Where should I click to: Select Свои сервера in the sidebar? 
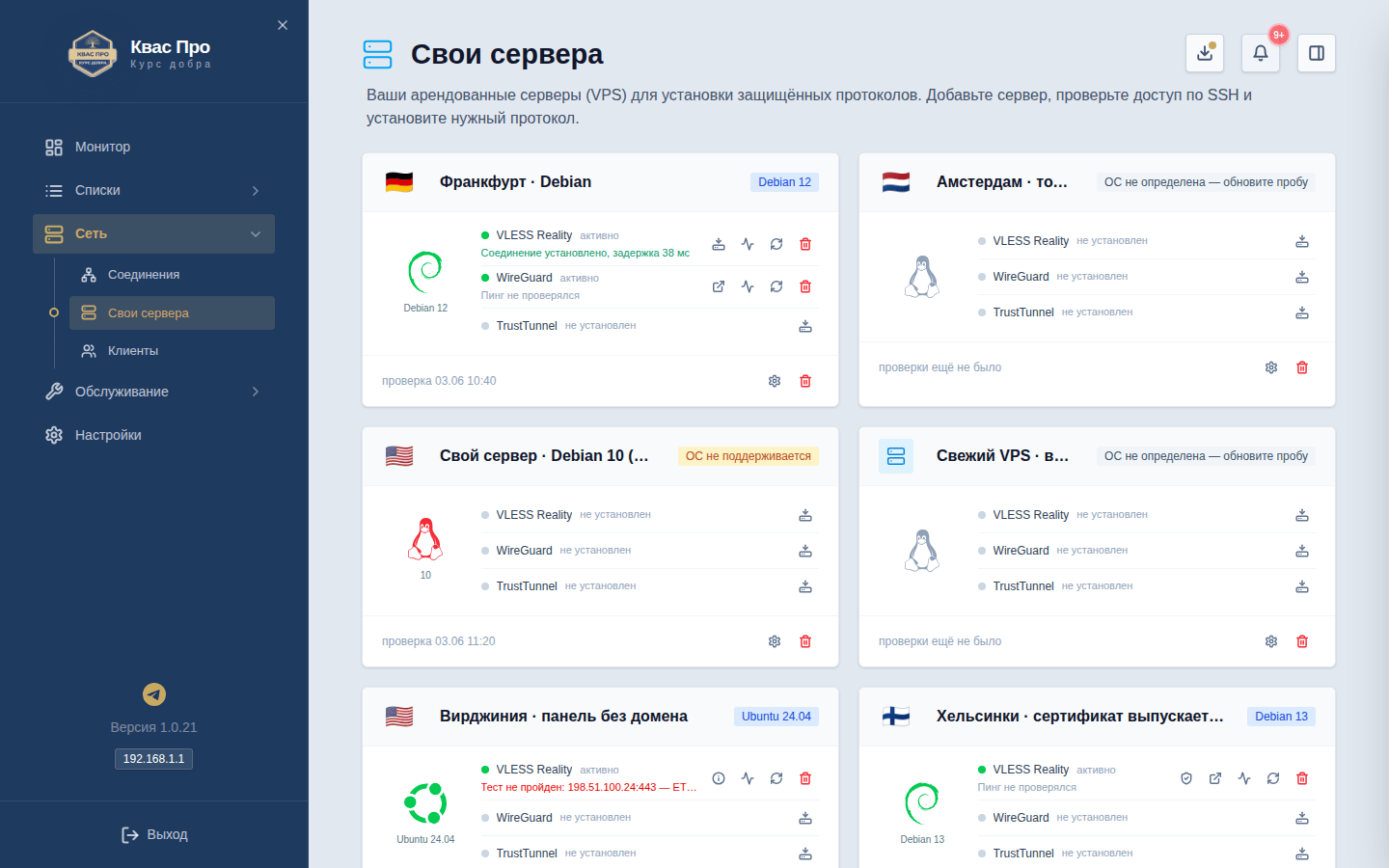(x=172, y=312)
